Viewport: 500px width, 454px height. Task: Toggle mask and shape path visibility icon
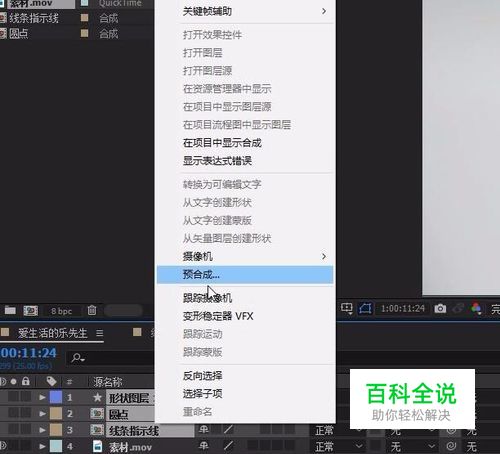click(365, 308)
